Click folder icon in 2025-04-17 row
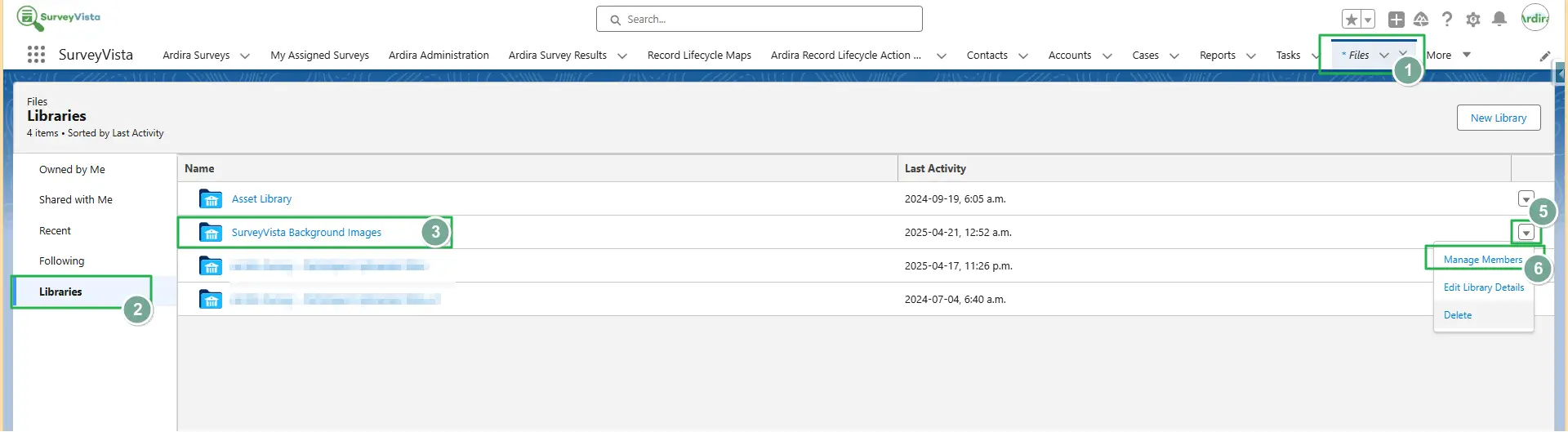Image resolution: width=1568 pixels, height=432 pixels. 211,266
